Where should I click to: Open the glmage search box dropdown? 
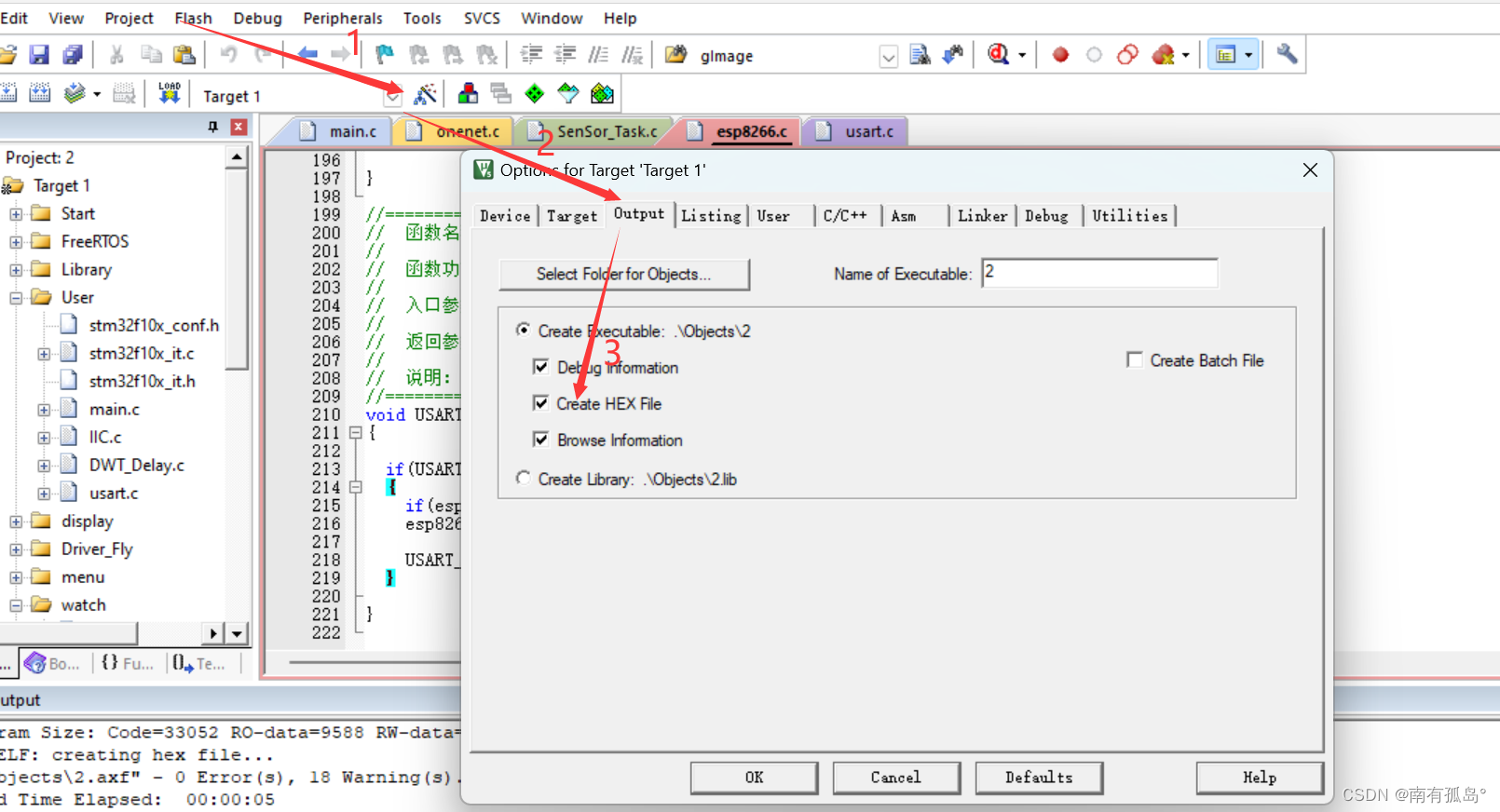tap(889, 57)
